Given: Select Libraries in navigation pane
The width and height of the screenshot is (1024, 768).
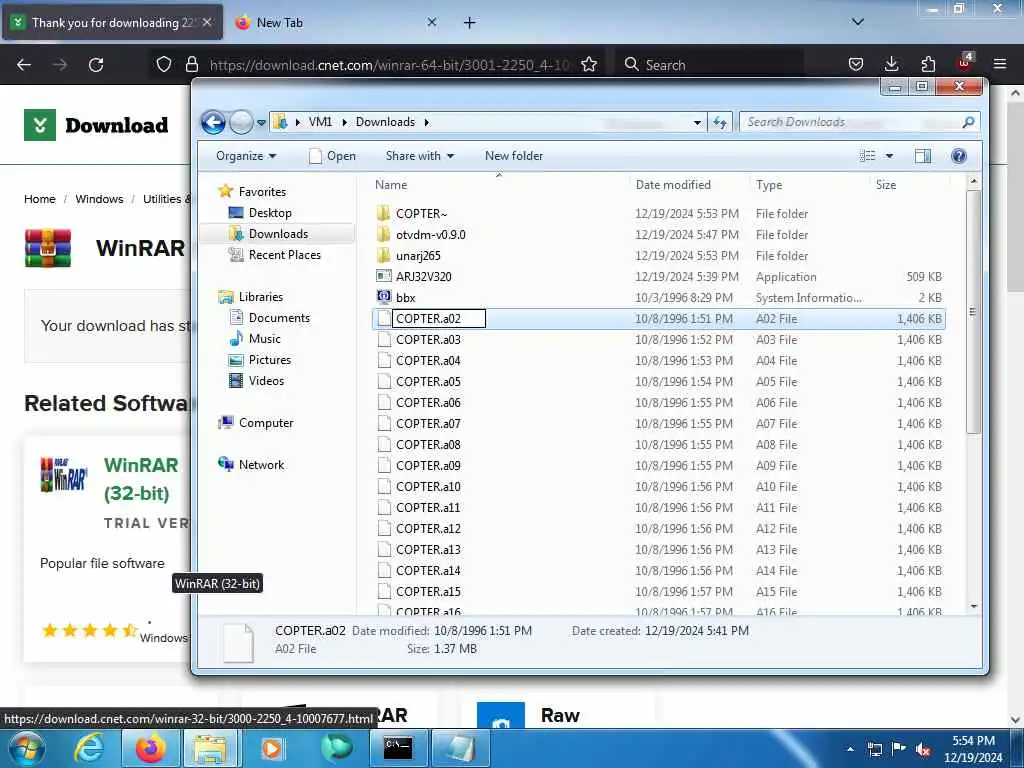Looking at the screenshot, I should pos(260,296).
